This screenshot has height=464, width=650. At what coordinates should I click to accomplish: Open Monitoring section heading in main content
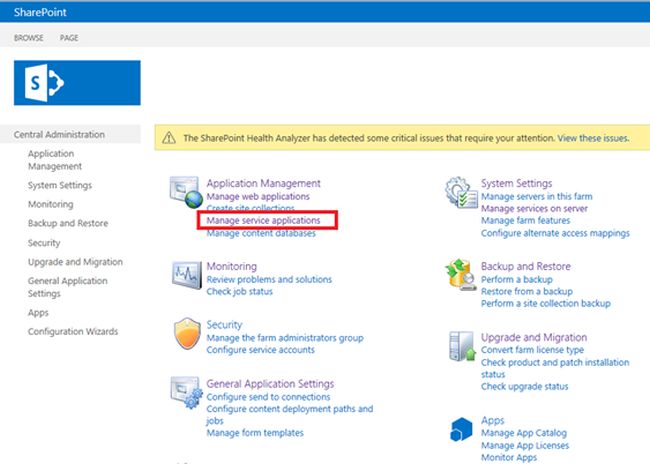click(232, 266)
